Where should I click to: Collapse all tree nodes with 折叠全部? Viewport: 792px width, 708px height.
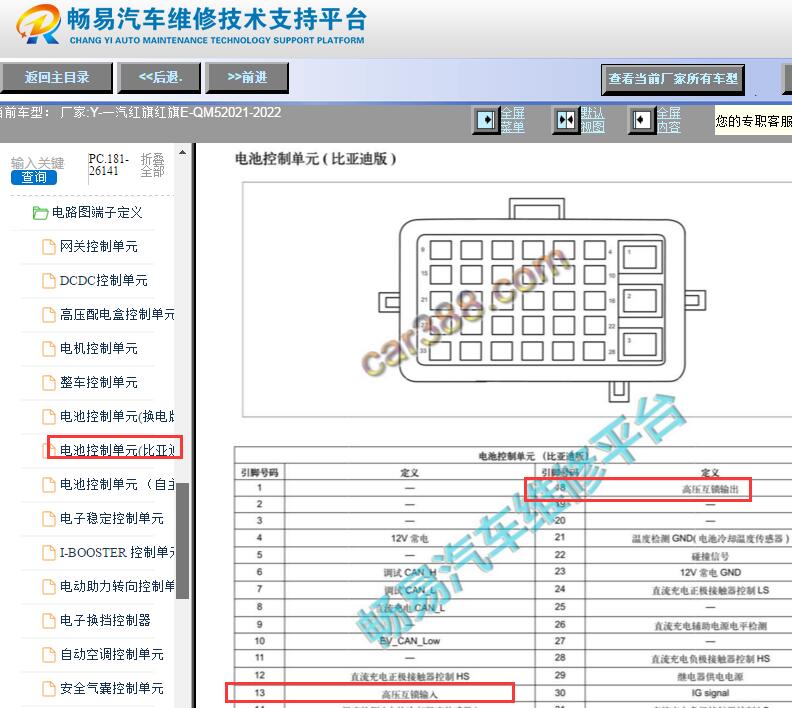pyautogui.click(x=152, y=165)
